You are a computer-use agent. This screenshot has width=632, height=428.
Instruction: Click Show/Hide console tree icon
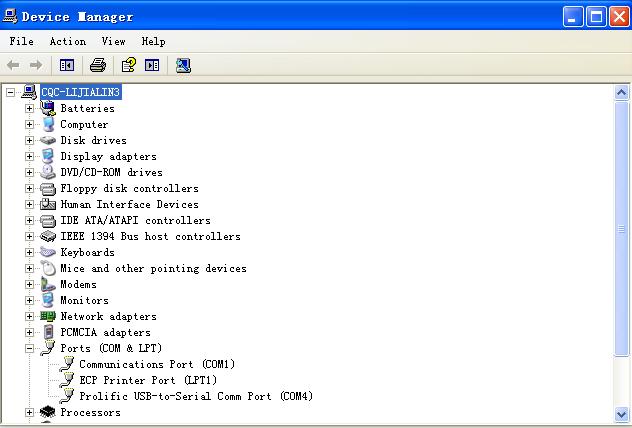67,65
